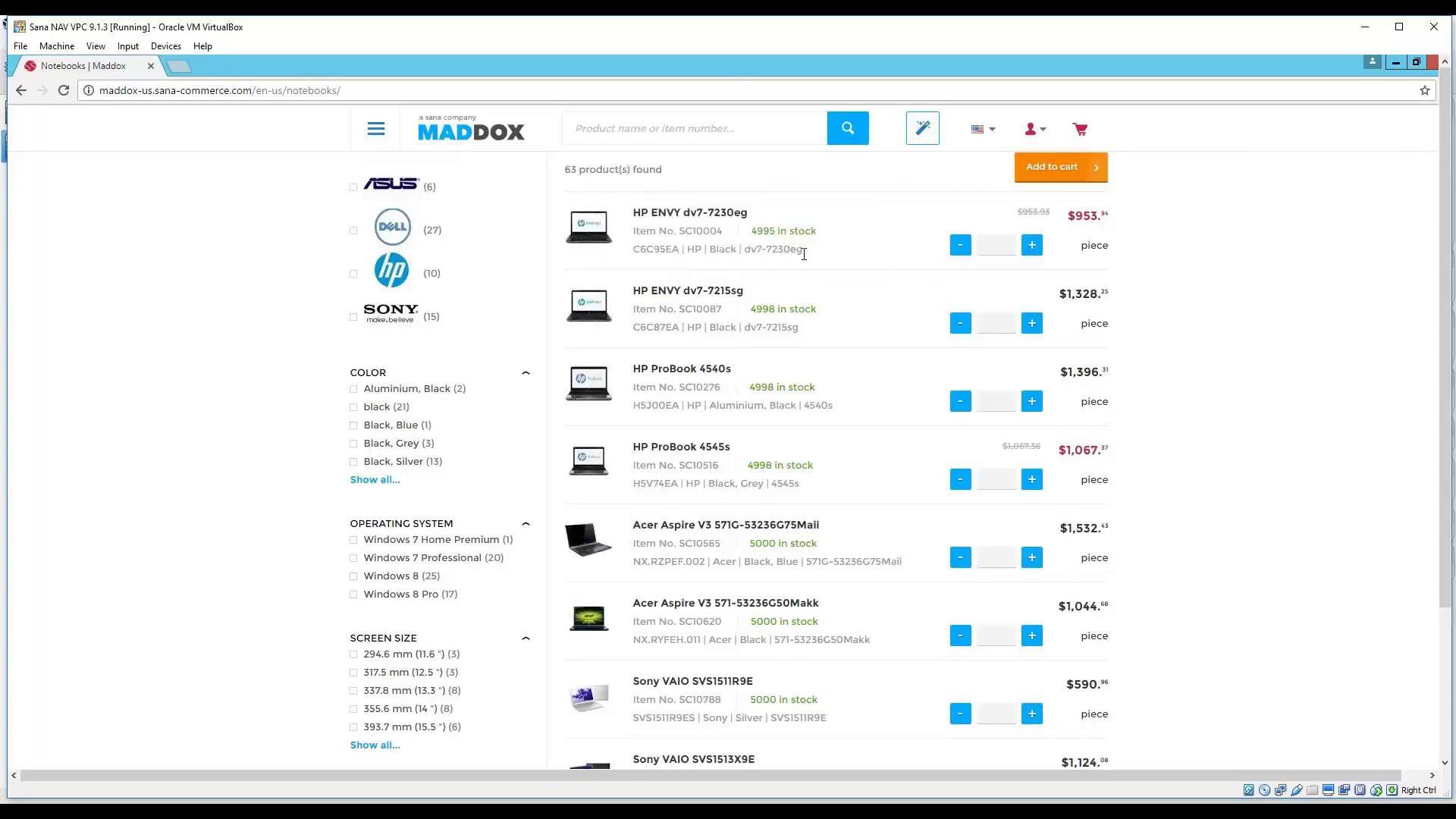Screen dimensions: 1456x819
Task: Switch to the Notebooks Maddox browser tab
Action: [83, 66]
